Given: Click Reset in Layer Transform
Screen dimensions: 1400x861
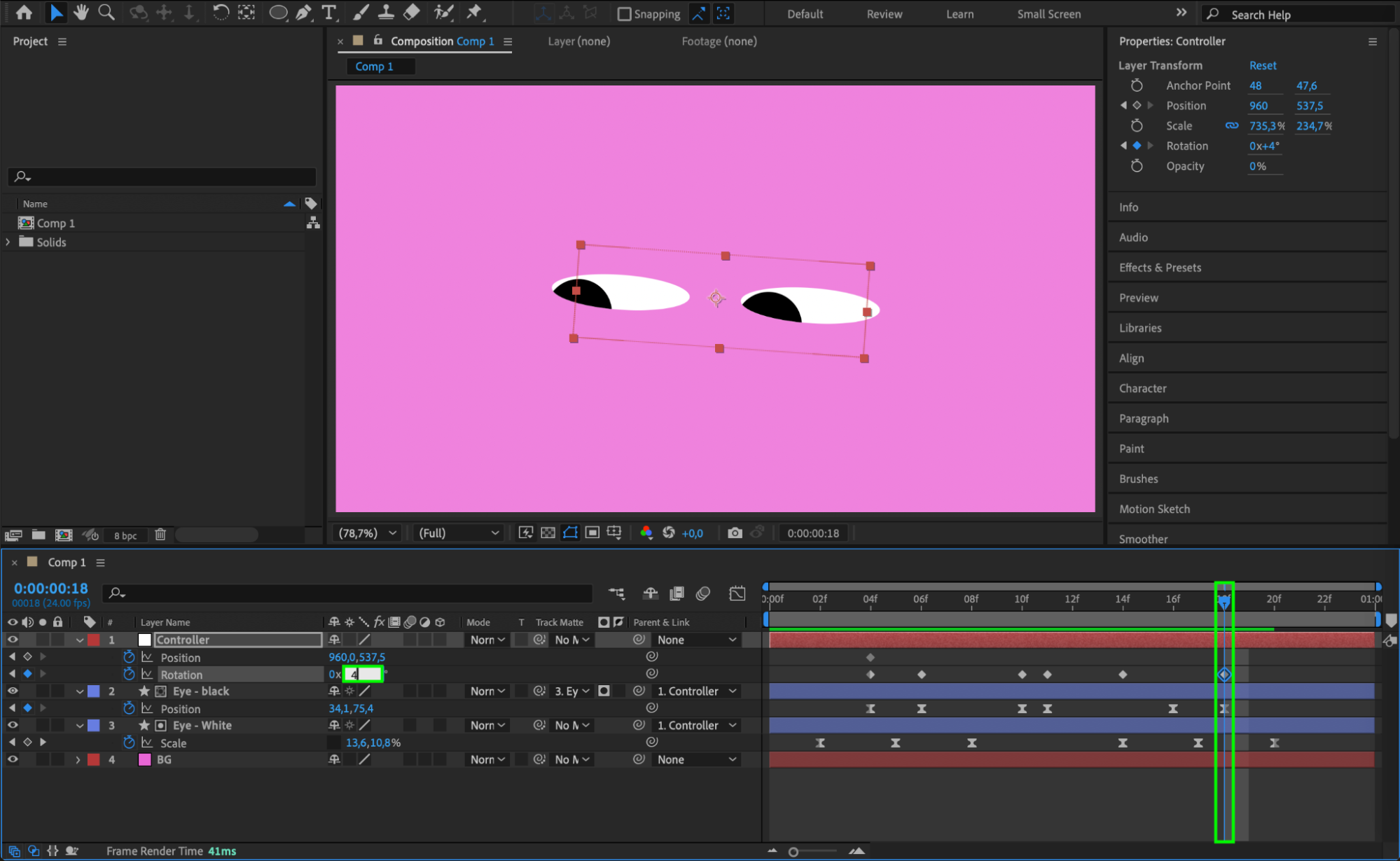Looking at the screenshot, I should (x=1262, y=65).
